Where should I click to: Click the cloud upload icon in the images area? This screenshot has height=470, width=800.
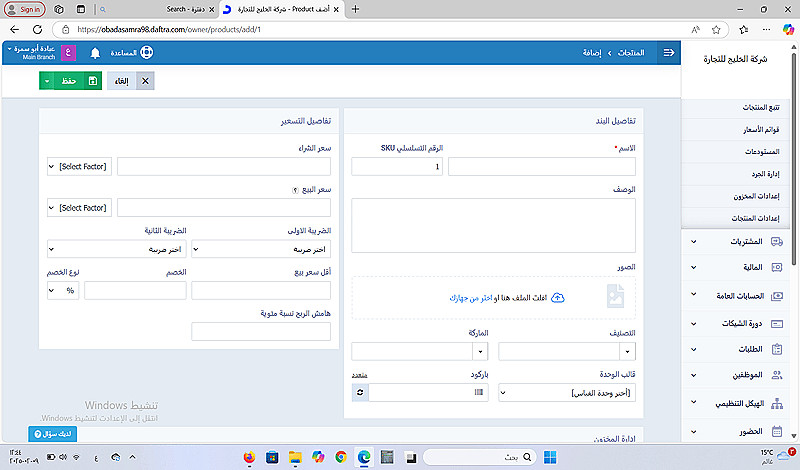(558, 298)
